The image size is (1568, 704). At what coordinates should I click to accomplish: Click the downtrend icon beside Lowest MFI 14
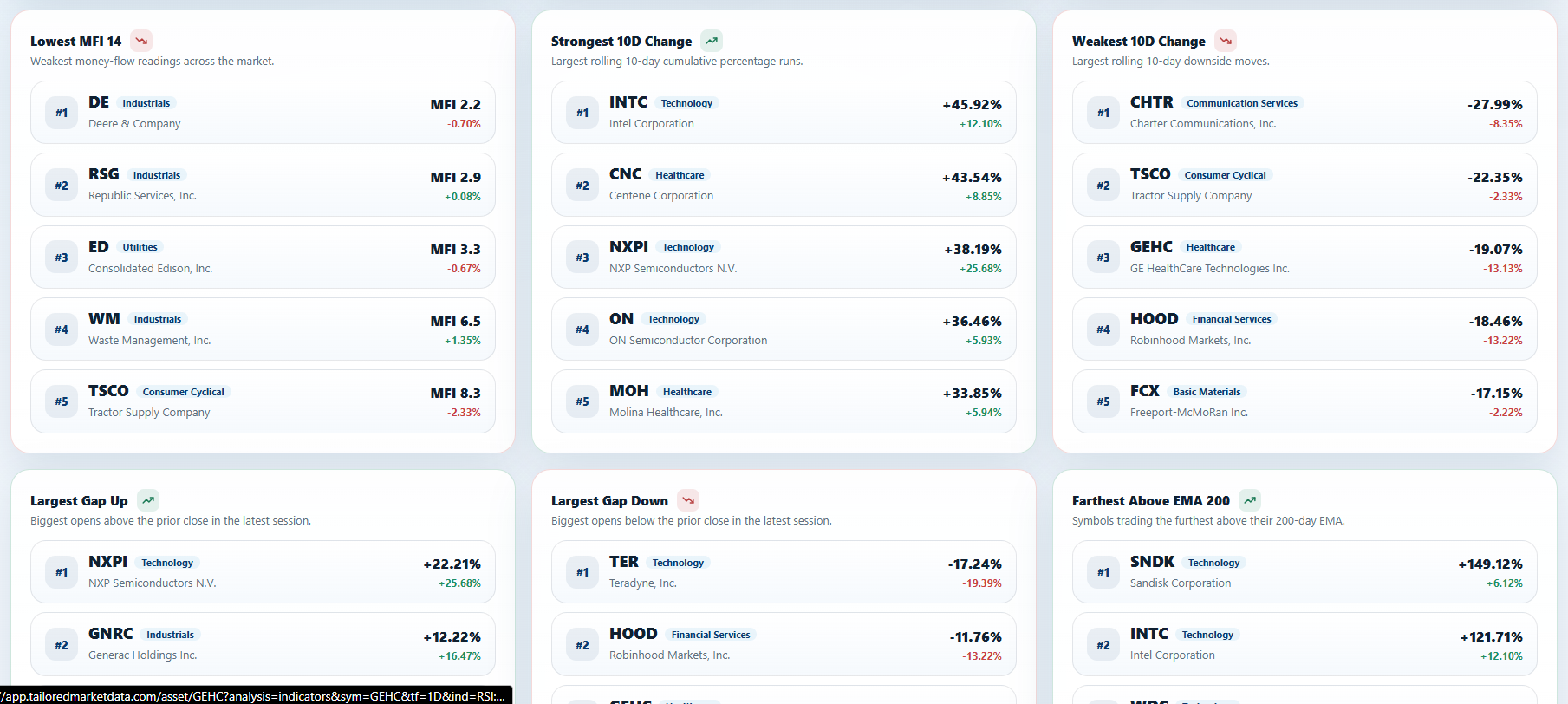pyautogui.click(x=141, y=41)
